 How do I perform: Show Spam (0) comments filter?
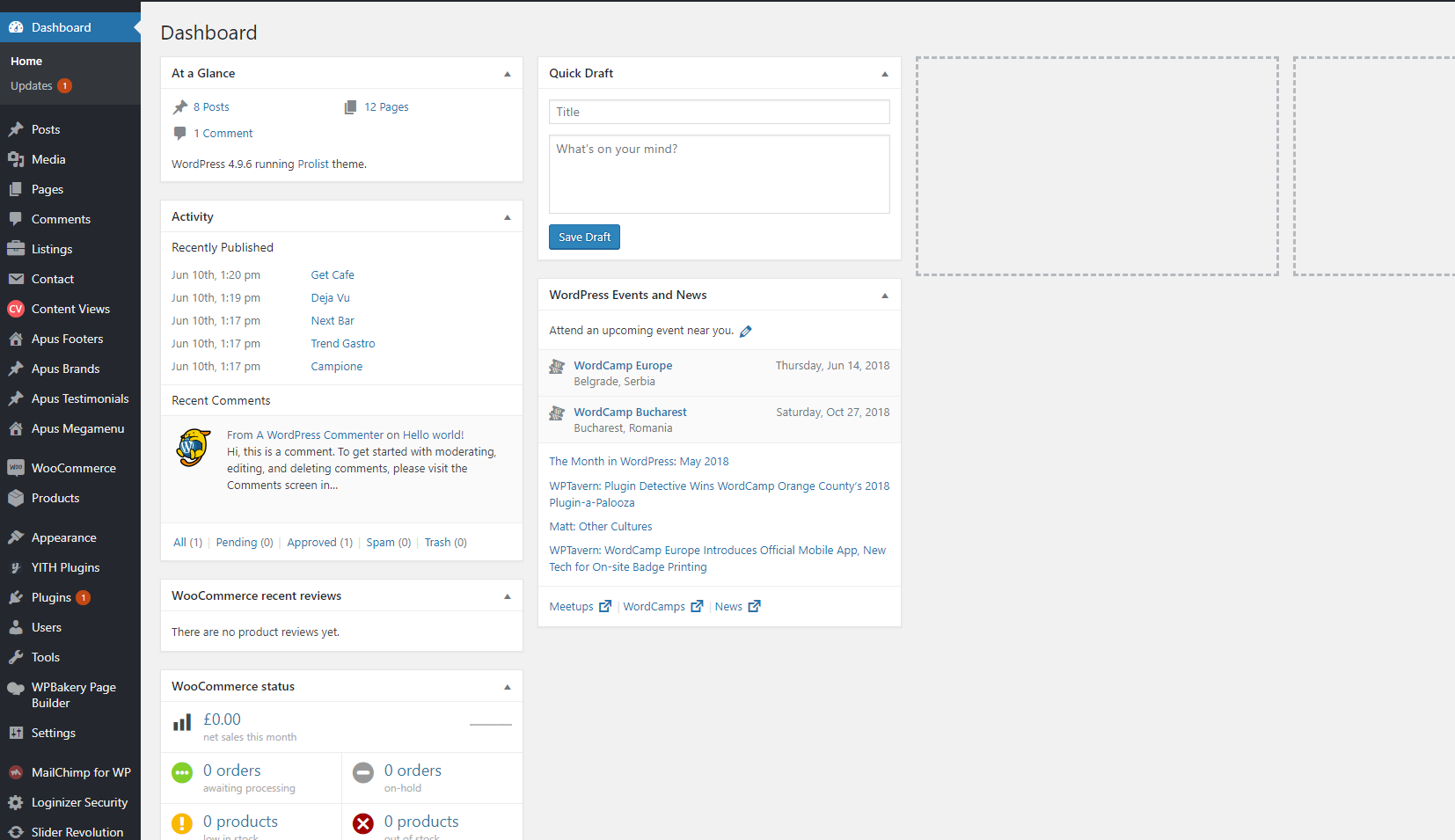click(x=389, y=543)
